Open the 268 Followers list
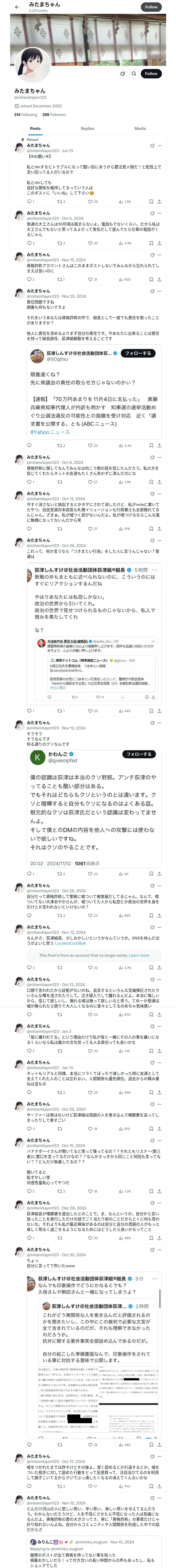The image size is (176, 1568). [54, 114]
